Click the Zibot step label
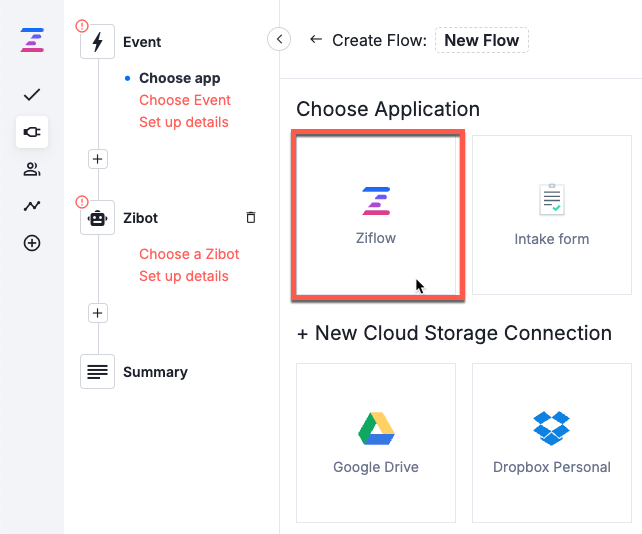The width and height of the screenshot is (642, 534). coord(140,218)
